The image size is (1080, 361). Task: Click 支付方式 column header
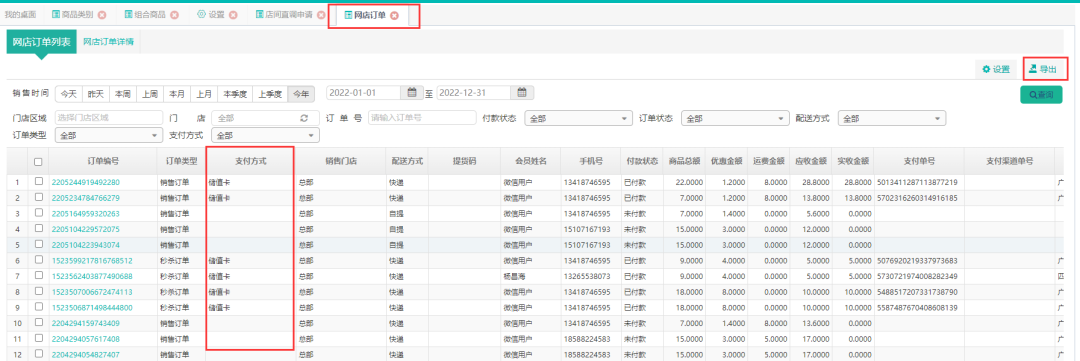[251, 161]
